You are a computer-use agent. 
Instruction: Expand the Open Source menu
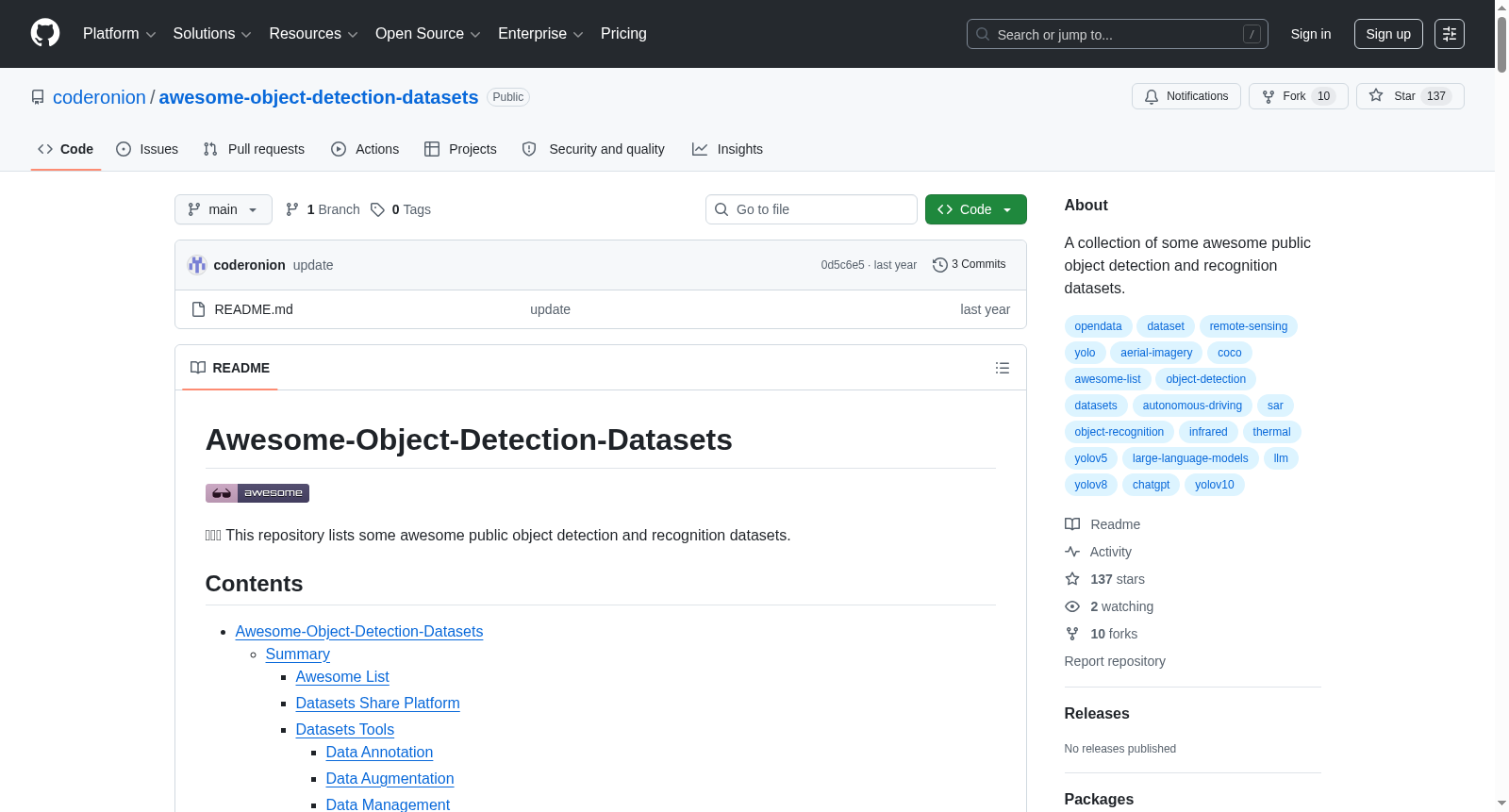427,34
